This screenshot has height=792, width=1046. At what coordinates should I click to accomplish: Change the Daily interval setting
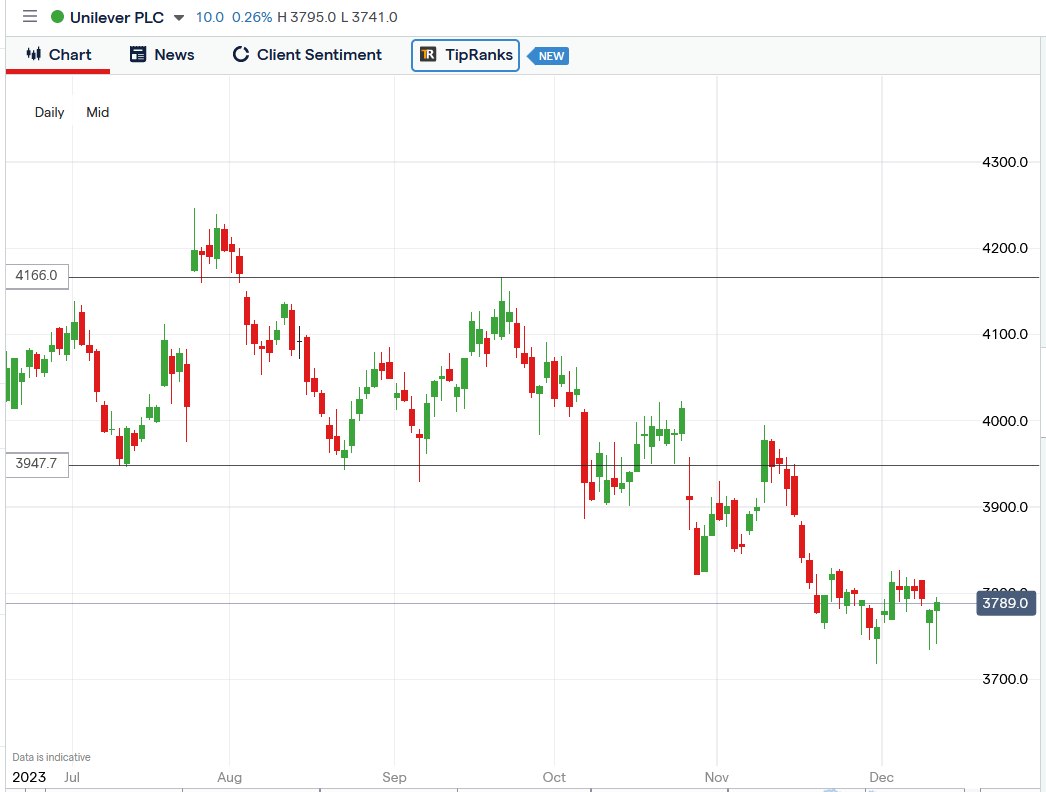click(49, 112)
